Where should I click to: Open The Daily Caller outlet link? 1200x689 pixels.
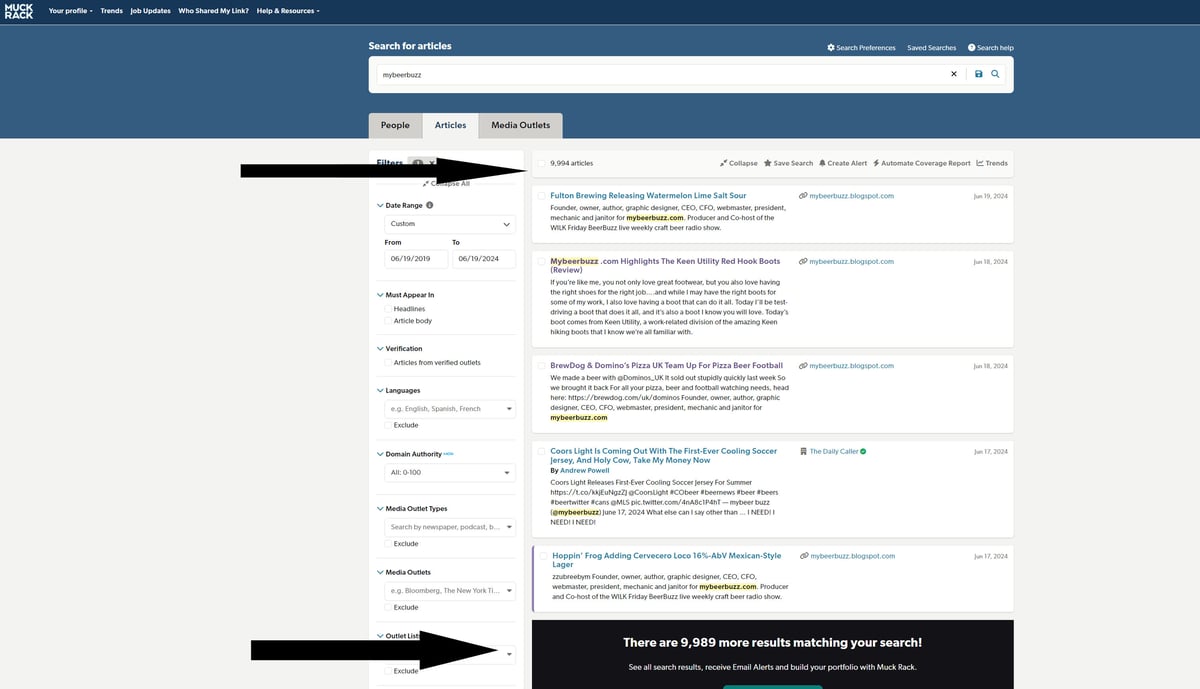[834, 451]
